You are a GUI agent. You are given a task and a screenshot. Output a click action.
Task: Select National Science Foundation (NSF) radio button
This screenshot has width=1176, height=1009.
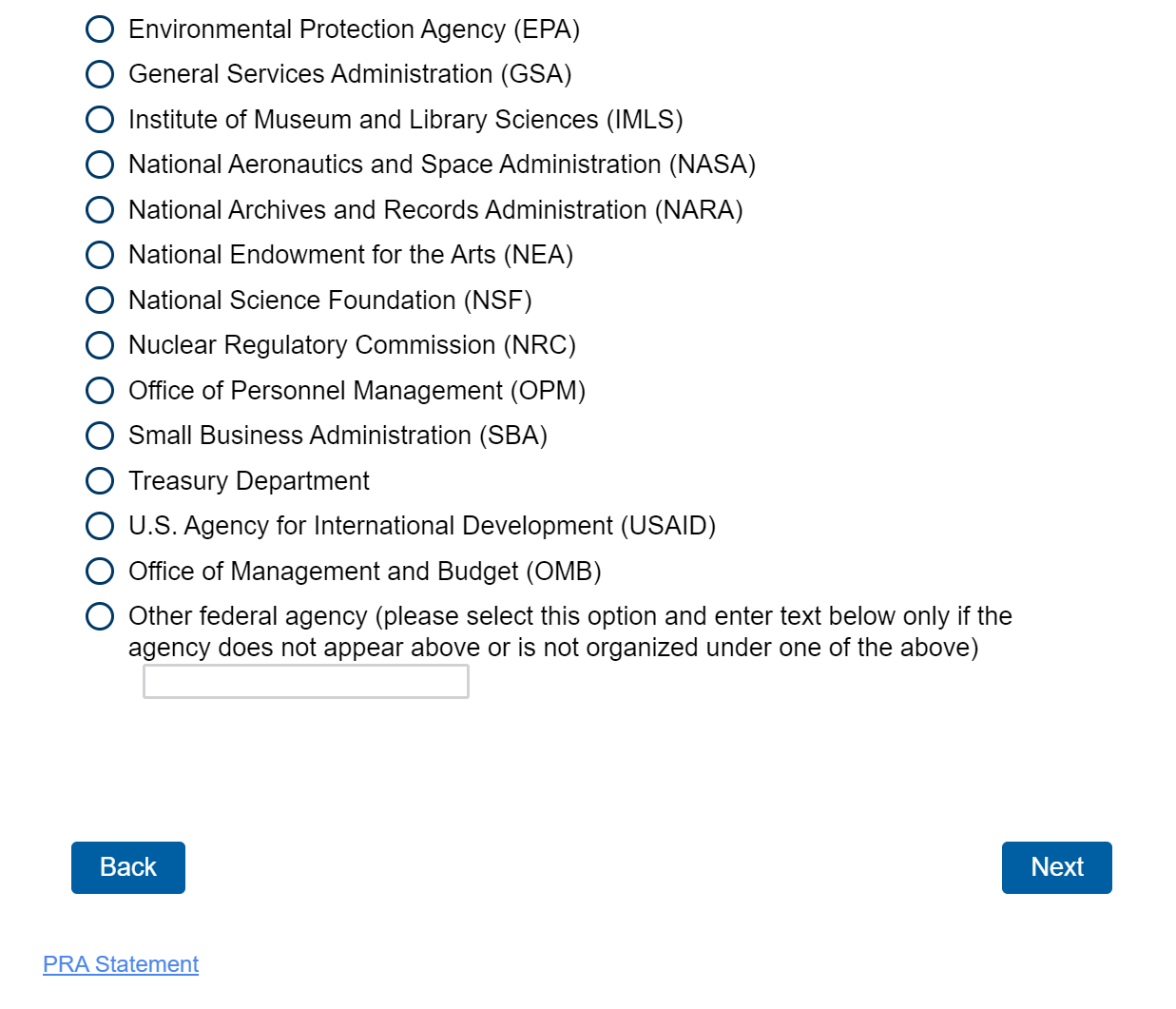pyautogui.click(x=100, y=301)
